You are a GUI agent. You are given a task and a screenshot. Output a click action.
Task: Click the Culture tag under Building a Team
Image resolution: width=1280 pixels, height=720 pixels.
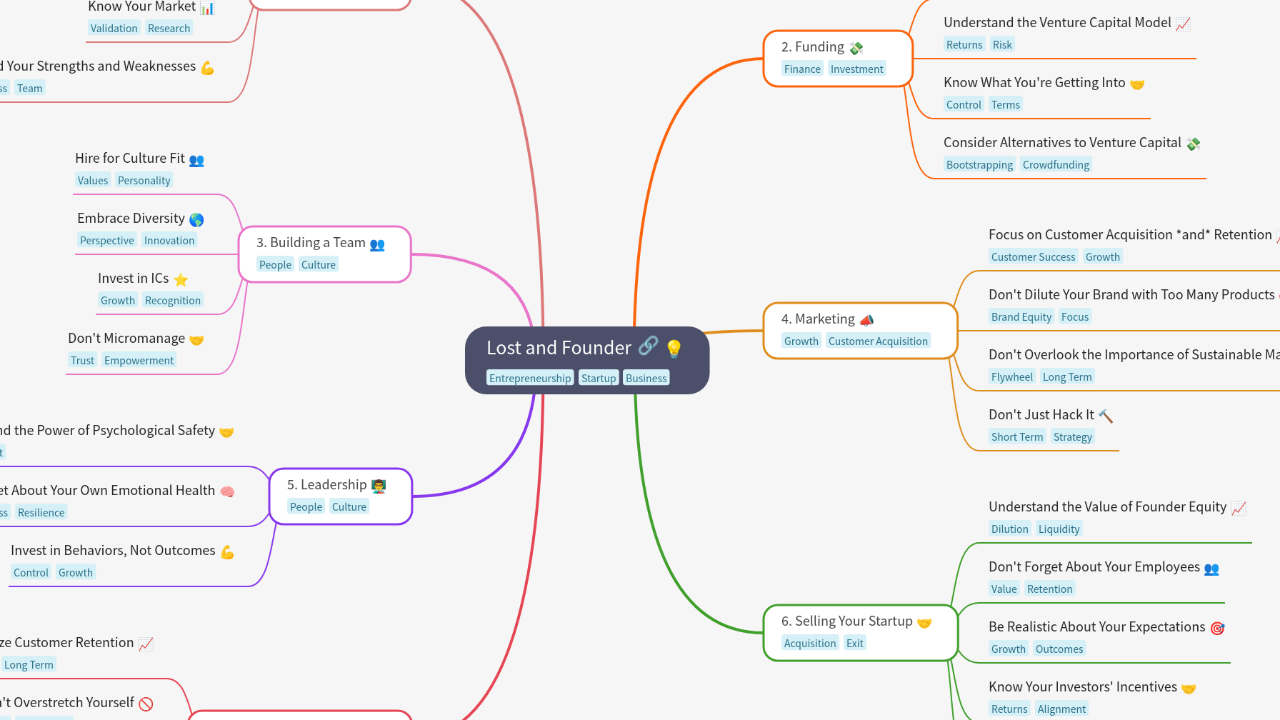319,265
